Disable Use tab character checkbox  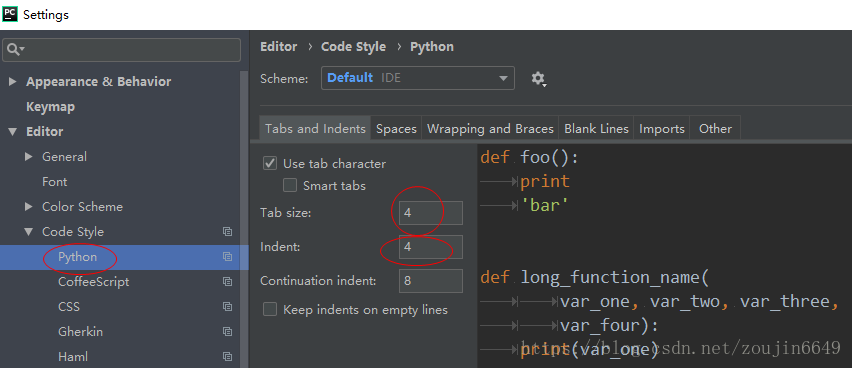[x=270, y=163]
